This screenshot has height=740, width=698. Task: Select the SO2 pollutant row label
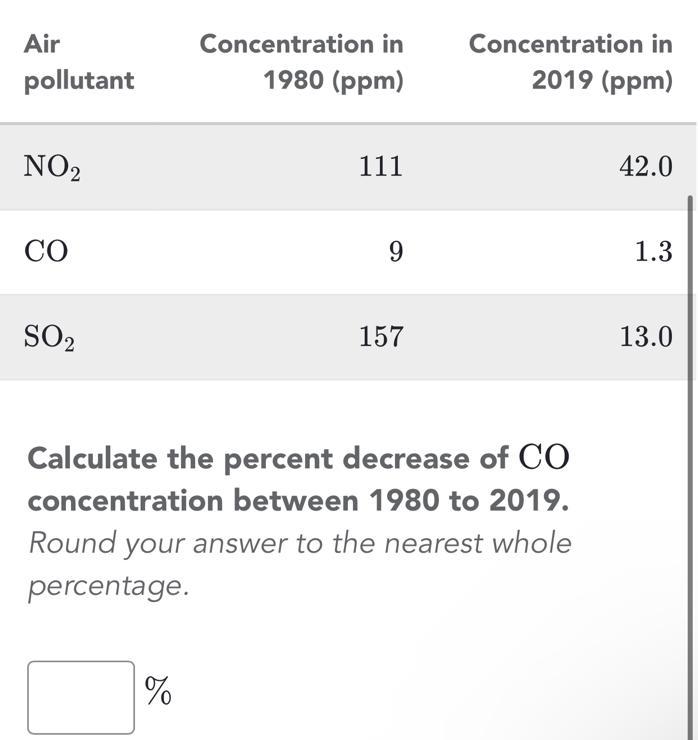pyautogui.click(x=49, y=337)
